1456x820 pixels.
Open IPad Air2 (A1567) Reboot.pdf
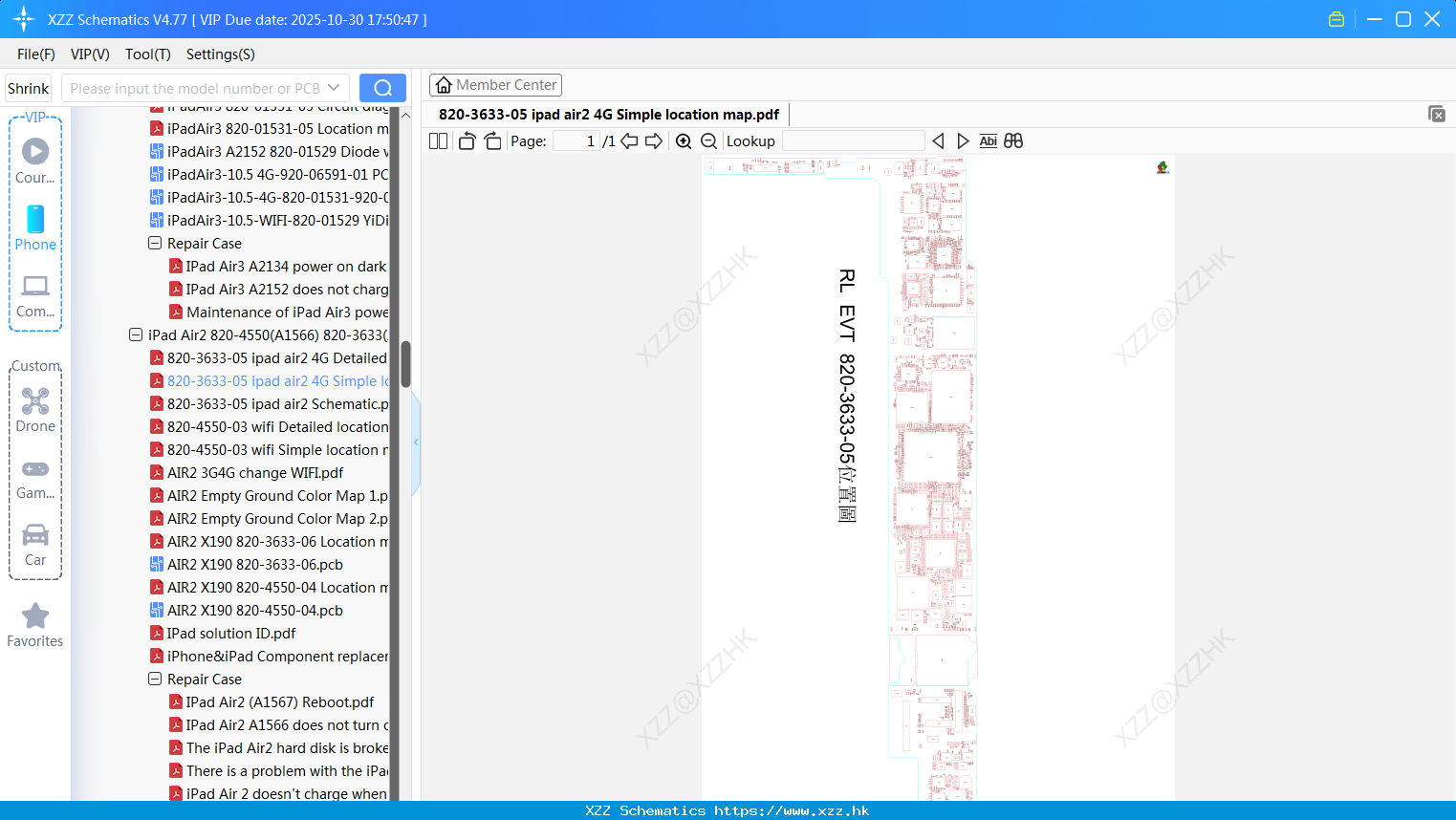272,702
